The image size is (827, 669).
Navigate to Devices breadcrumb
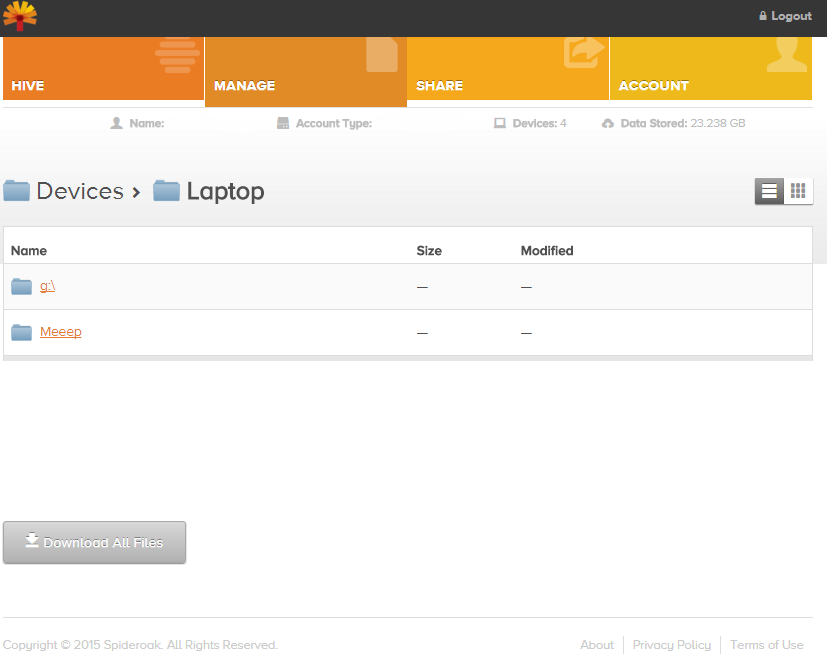(80, 191)
